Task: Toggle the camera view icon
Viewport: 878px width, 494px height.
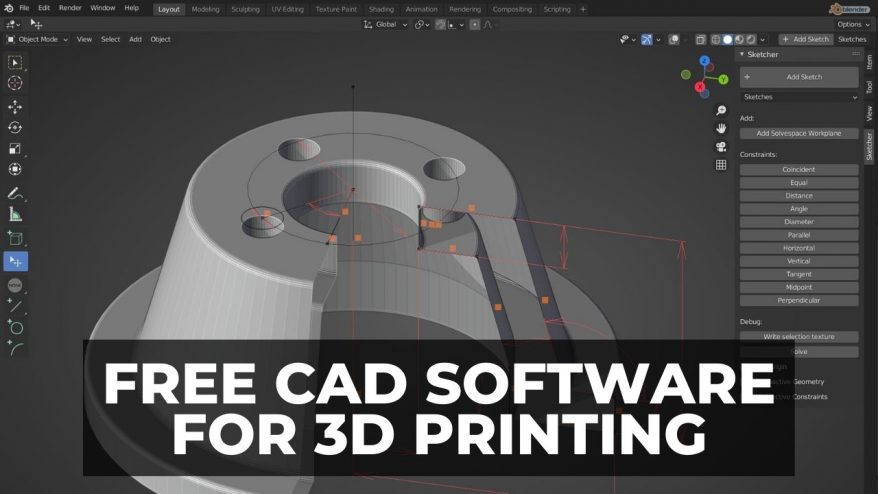Action: (x=721, y=147)
